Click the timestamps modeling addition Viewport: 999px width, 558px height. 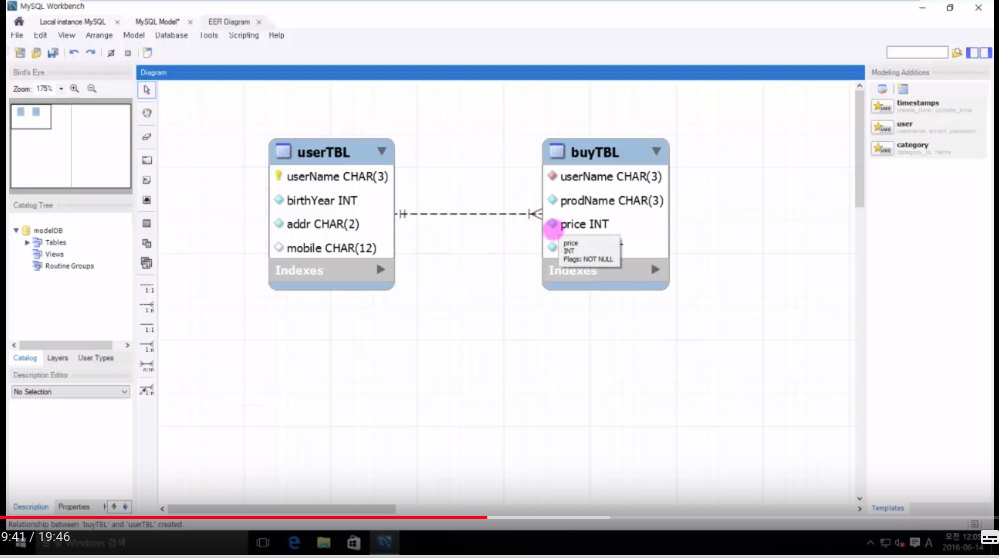pyautogui.click(x=928, y=106)
